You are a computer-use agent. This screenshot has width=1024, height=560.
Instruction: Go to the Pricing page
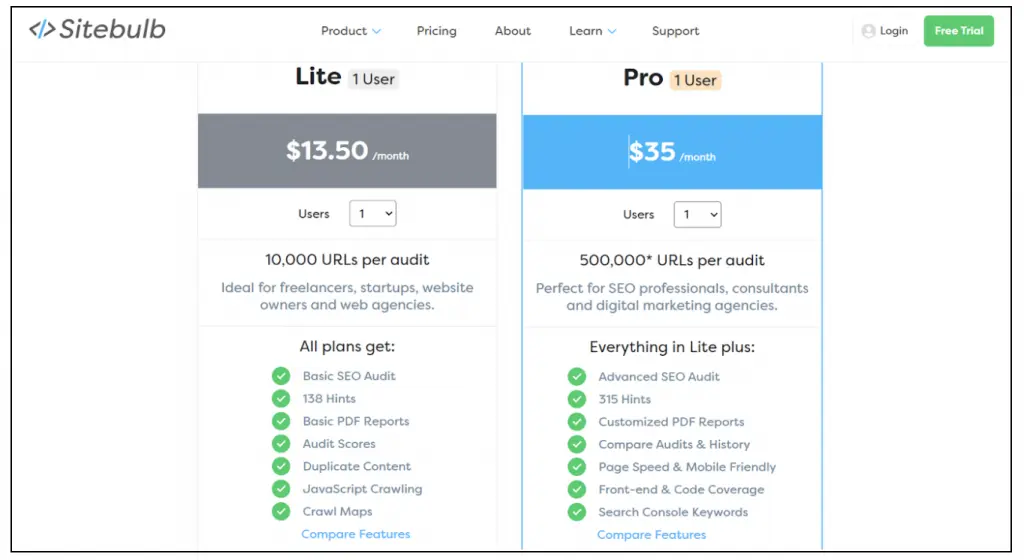436,31
